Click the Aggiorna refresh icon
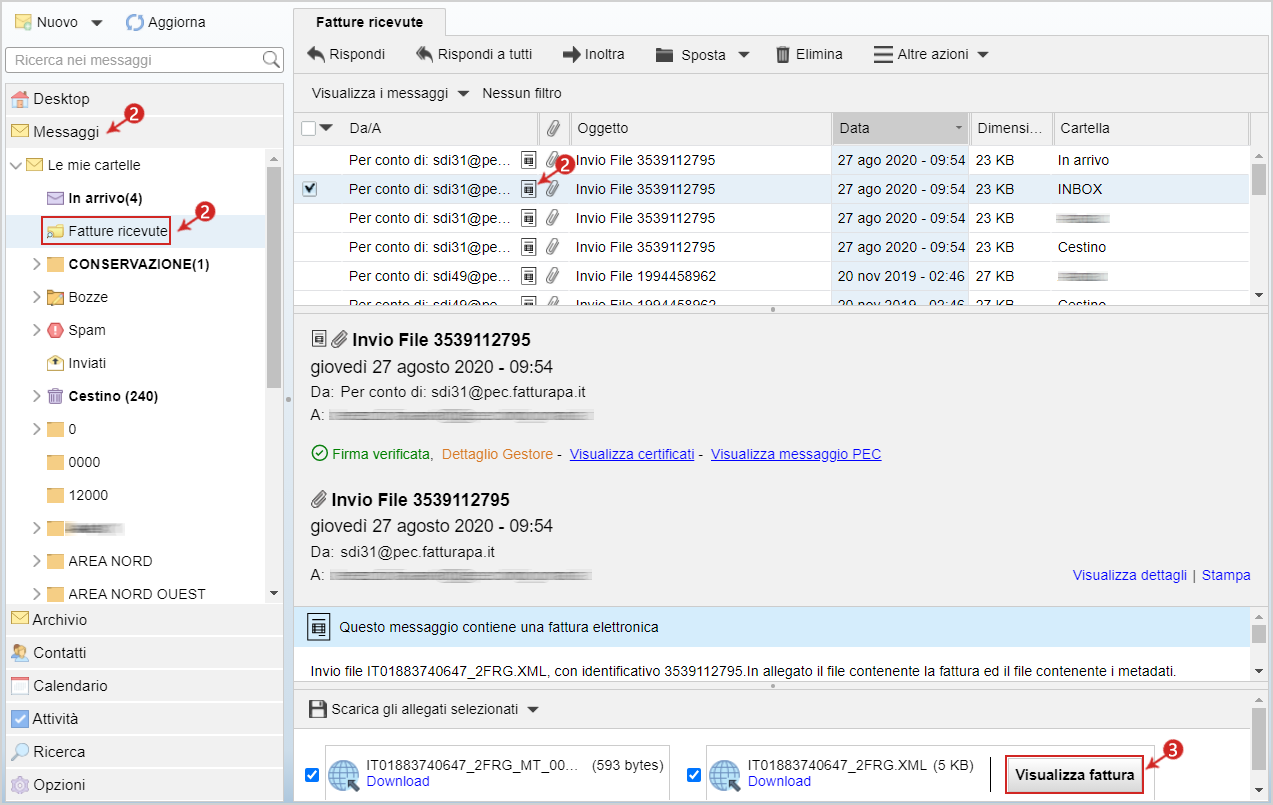The height and width of the screenshot is (805, 1273). [133, 22]
